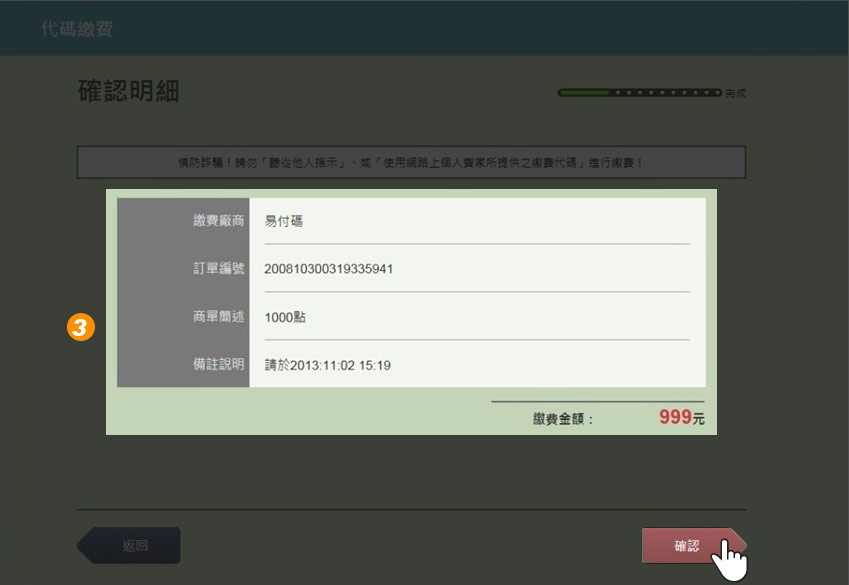
Task: Click the 確認明細 page heading
Action: tap(129, 91)
